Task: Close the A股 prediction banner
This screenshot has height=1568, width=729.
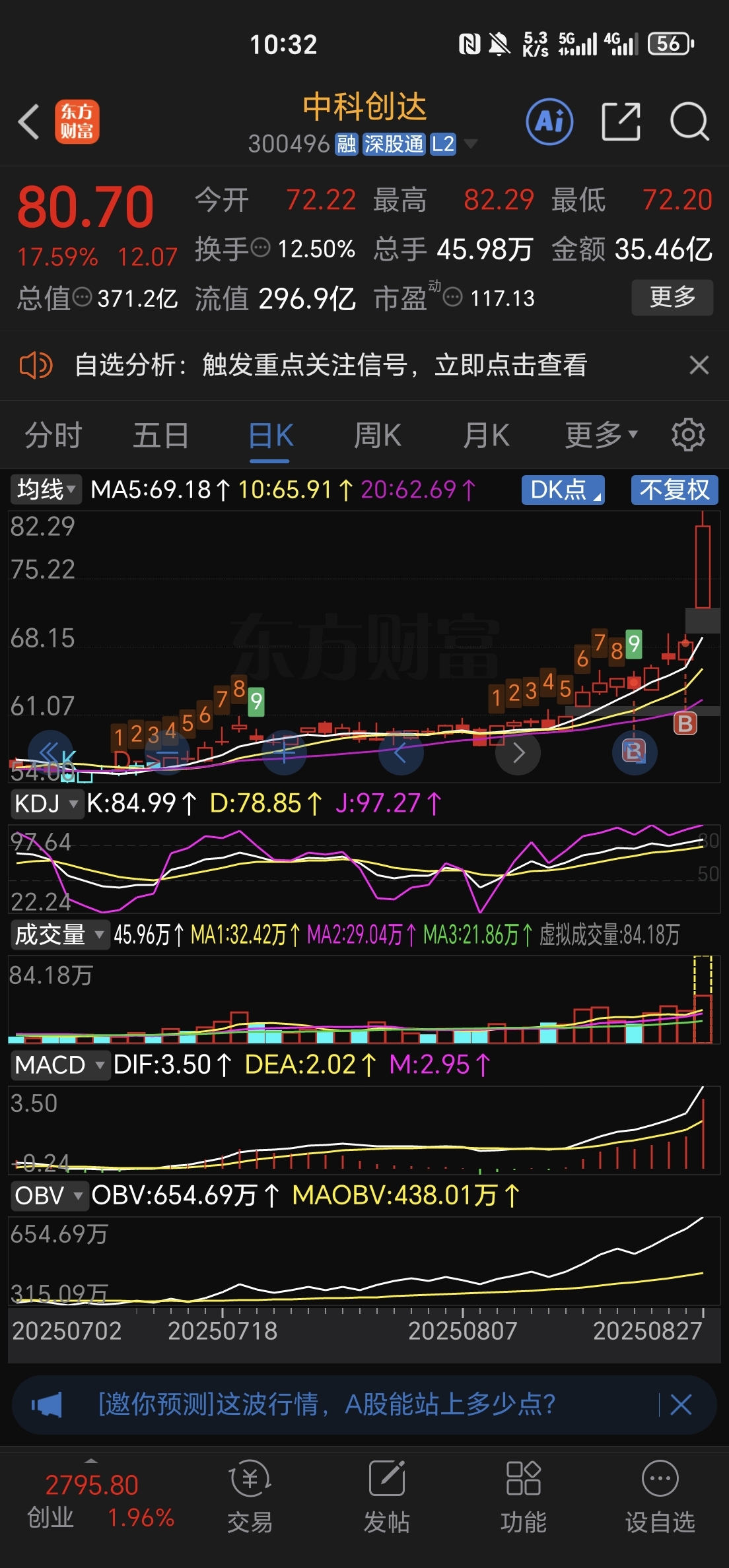Action: 681,1405
